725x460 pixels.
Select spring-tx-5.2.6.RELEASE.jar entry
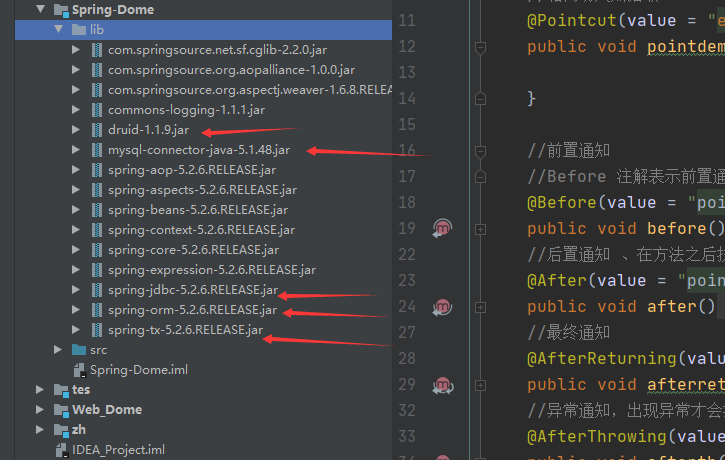point(185,330)
